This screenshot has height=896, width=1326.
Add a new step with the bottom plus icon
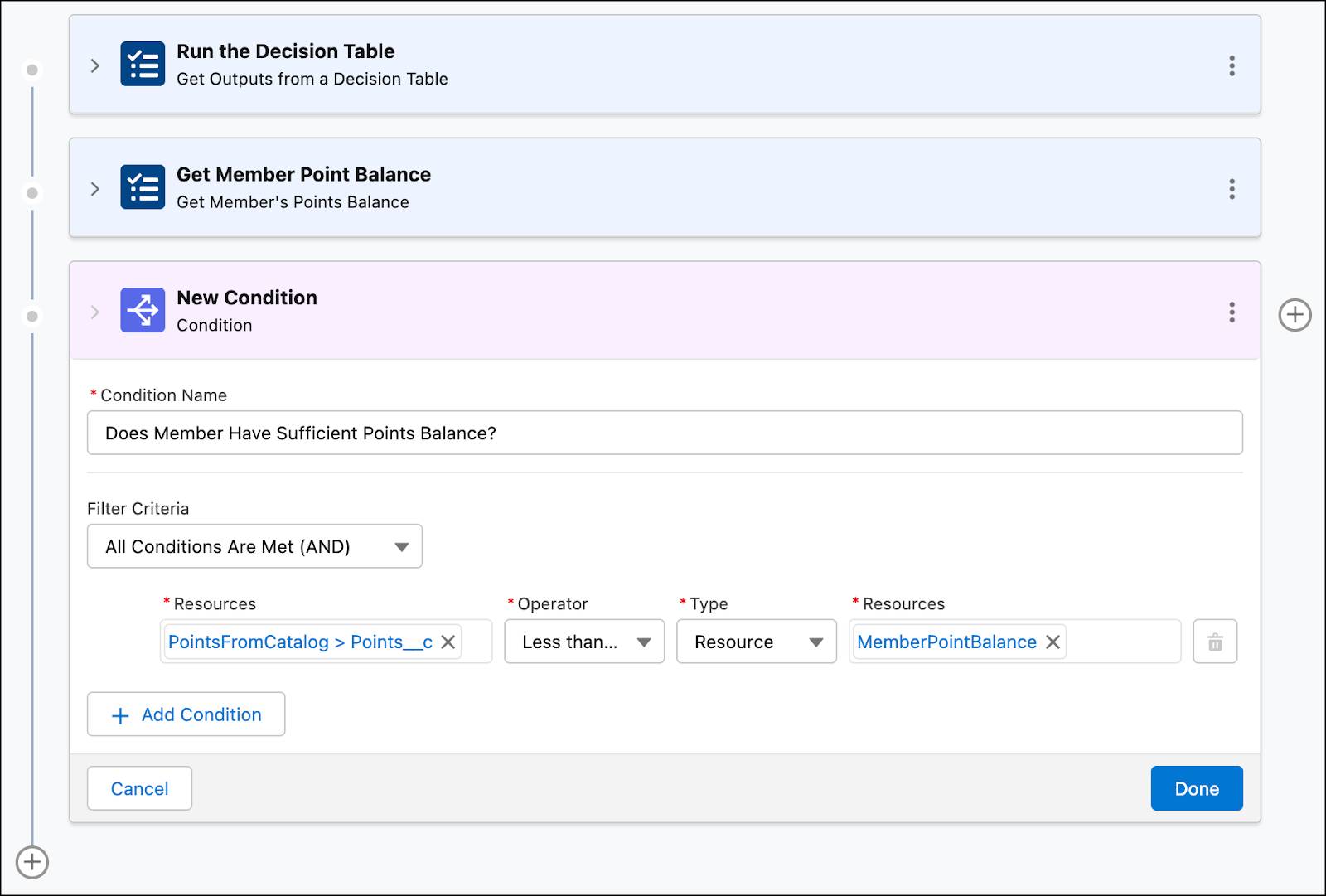[32, 862]
